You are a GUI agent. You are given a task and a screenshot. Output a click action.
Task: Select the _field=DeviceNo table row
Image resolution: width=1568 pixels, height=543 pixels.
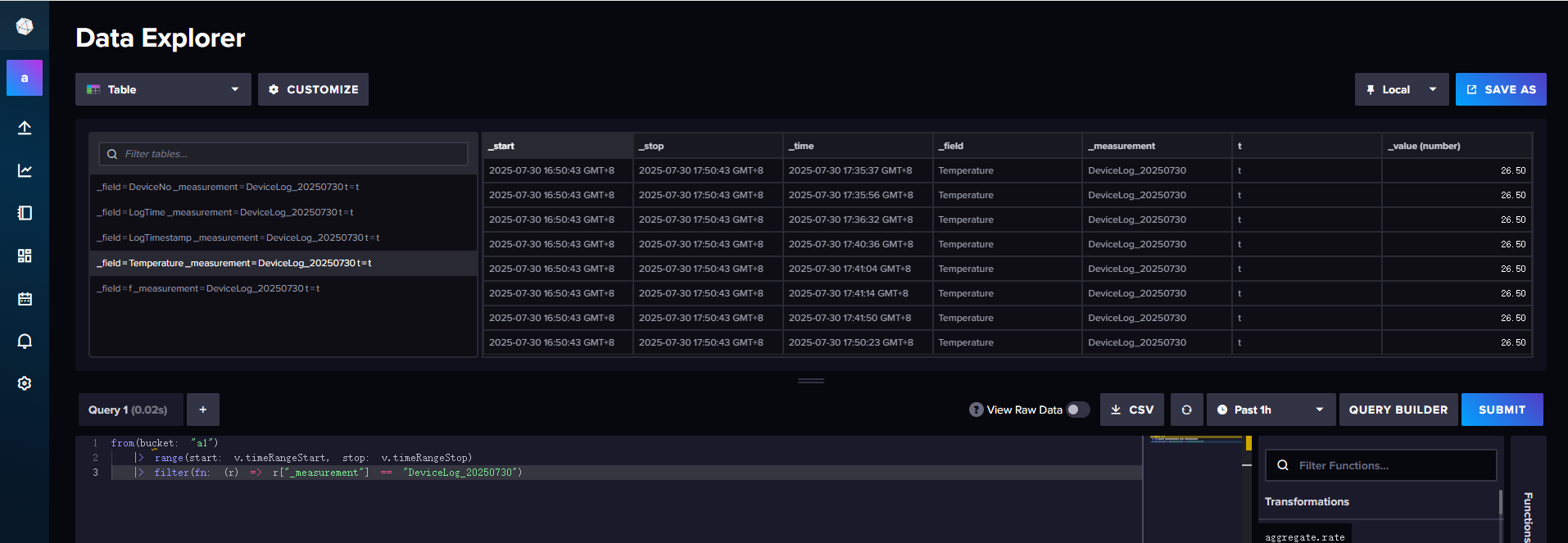pyautogui.click(x=283, y=187)
